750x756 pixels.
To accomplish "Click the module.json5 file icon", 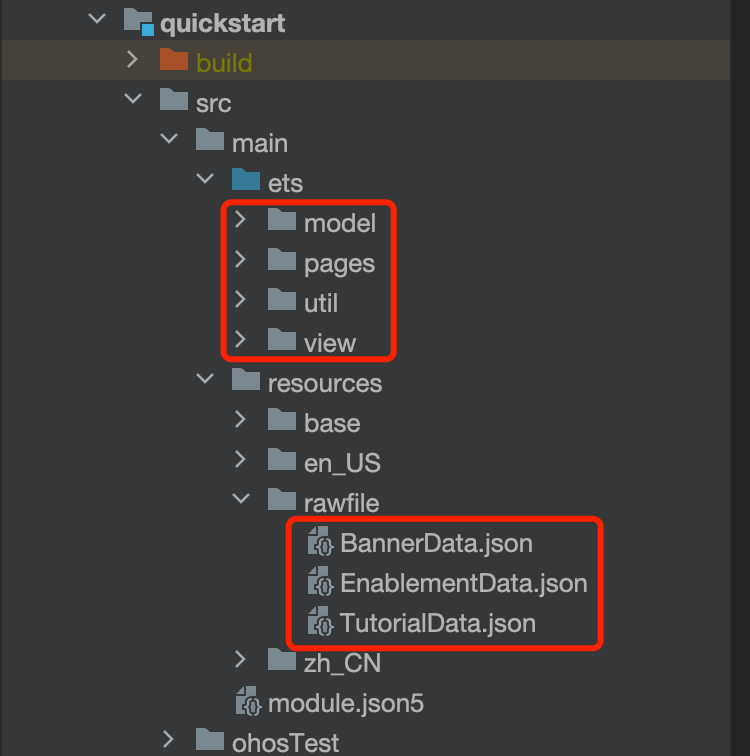I will click(249, 701).
